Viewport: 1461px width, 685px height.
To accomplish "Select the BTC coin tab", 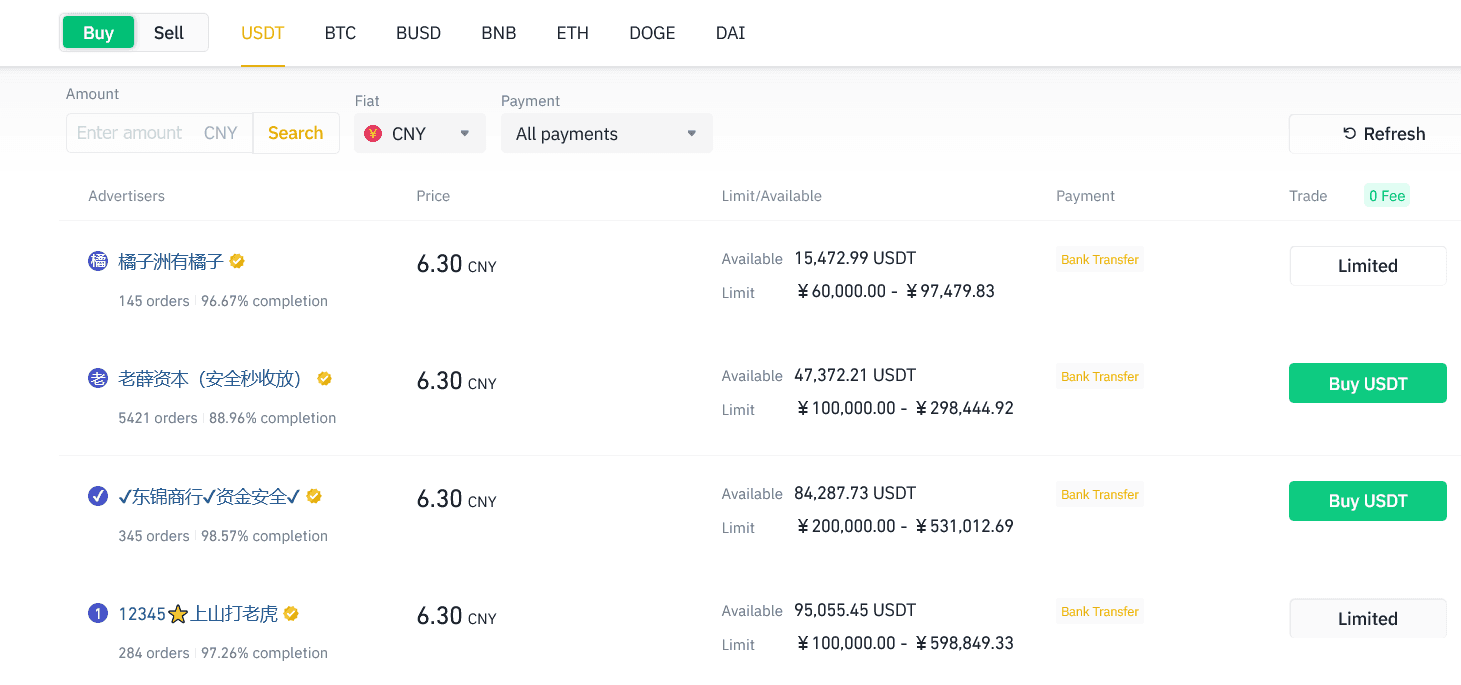I will tap(340, 33).
